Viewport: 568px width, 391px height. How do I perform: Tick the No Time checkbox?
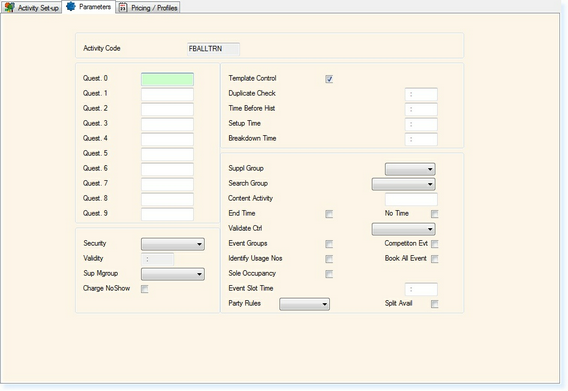pos(435,214)
